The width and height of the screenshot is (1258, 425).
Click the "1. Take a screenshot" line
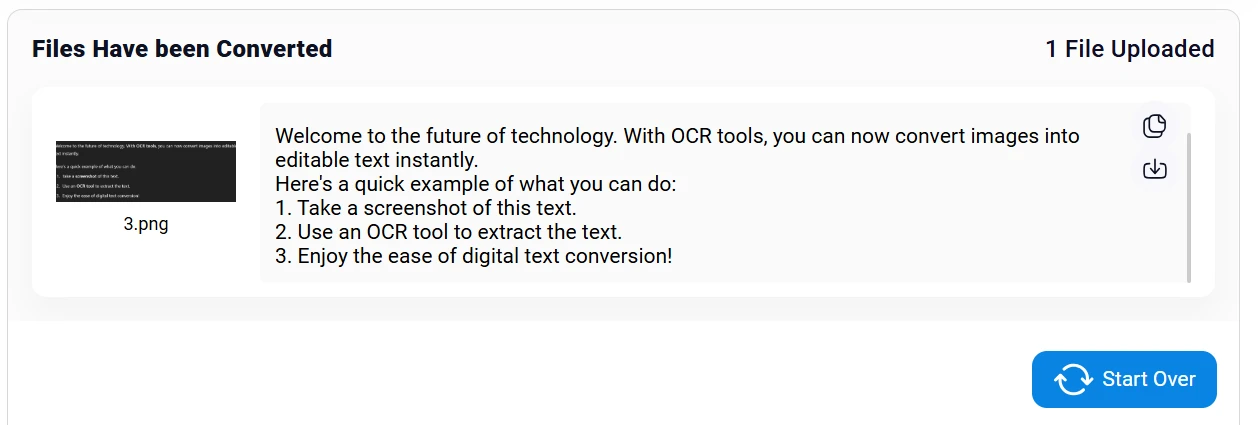(x=425, y=208)
